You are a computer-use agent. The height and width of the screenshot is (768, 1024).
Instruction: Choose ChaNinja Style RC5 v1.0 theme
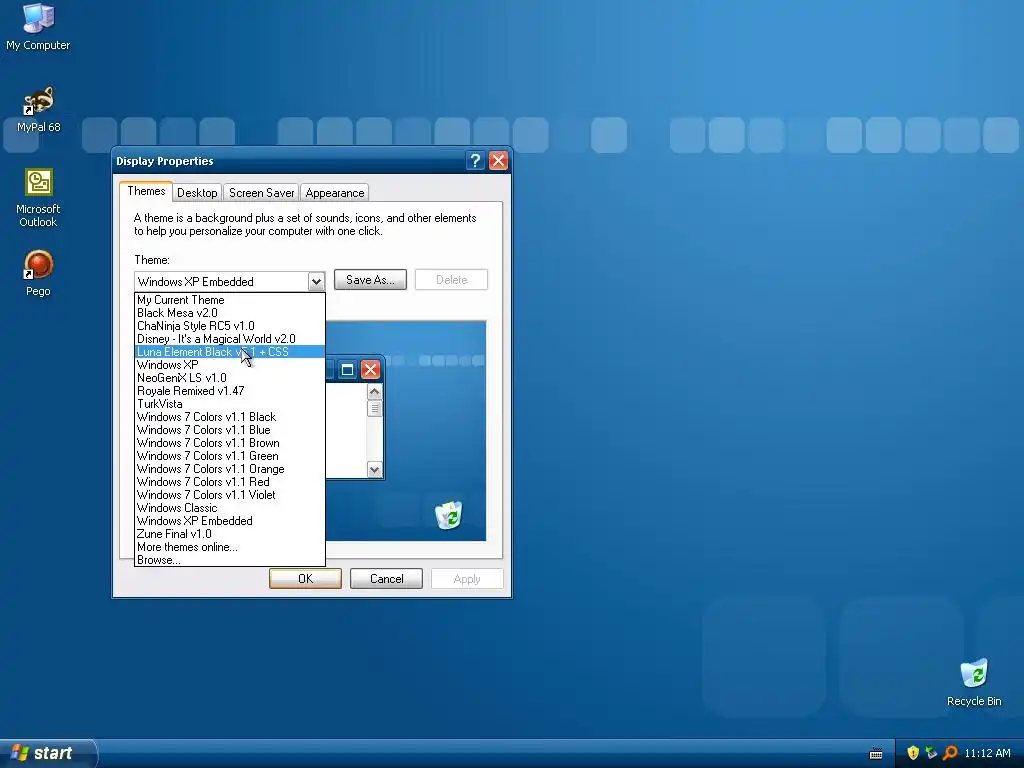pyautogui.click(x=230, y=326)
